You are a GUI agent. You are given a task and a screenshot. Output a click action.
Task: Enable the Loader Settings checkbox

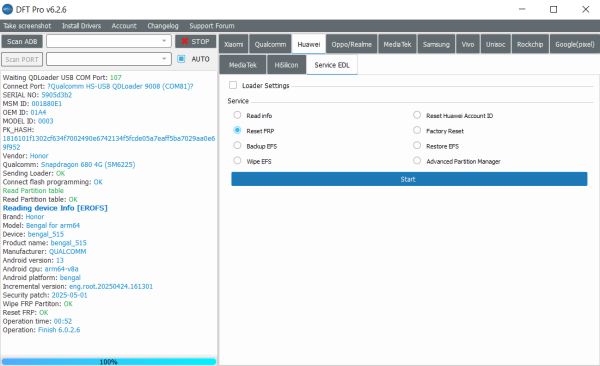(233, 85)
